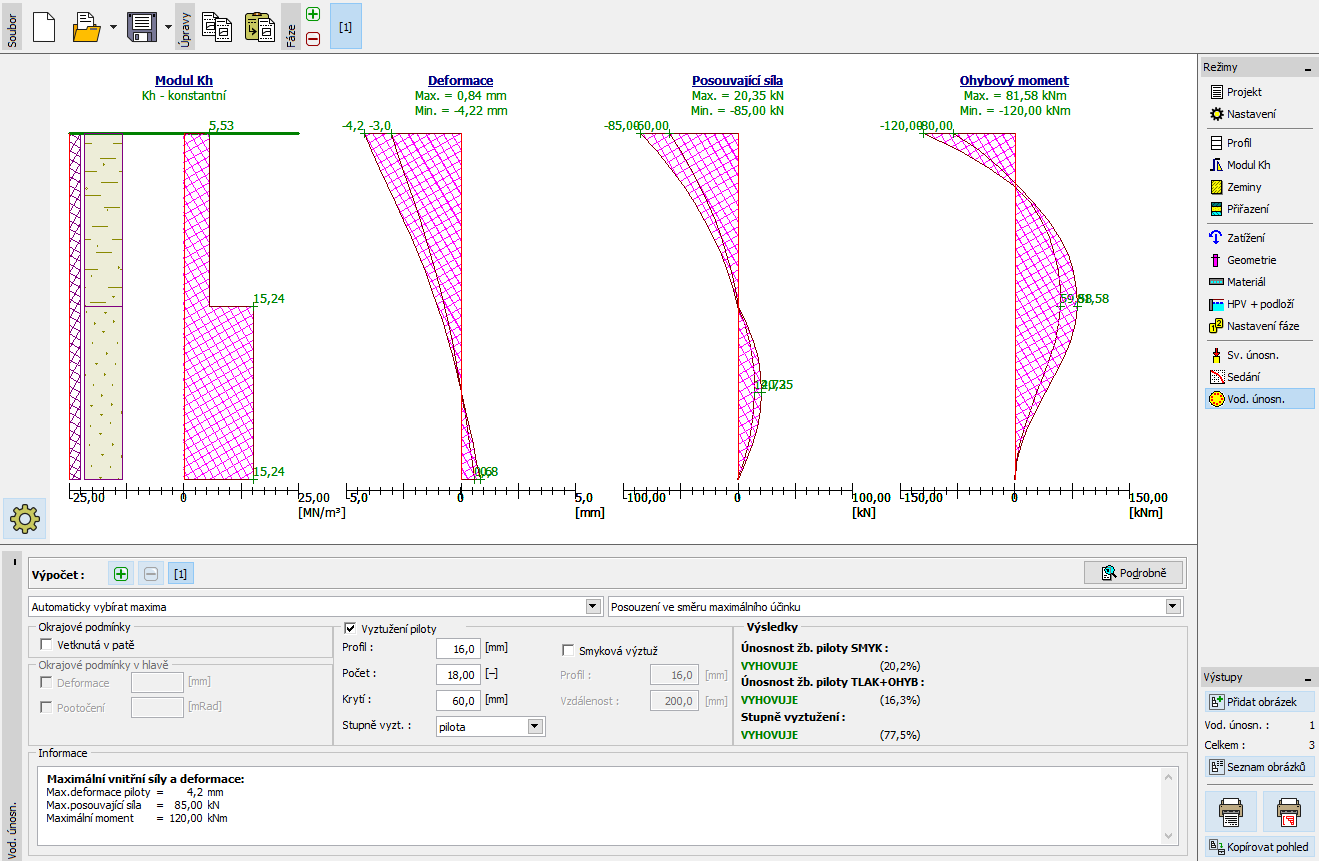Collapse the Výstupy panel

pos(1307,679)
